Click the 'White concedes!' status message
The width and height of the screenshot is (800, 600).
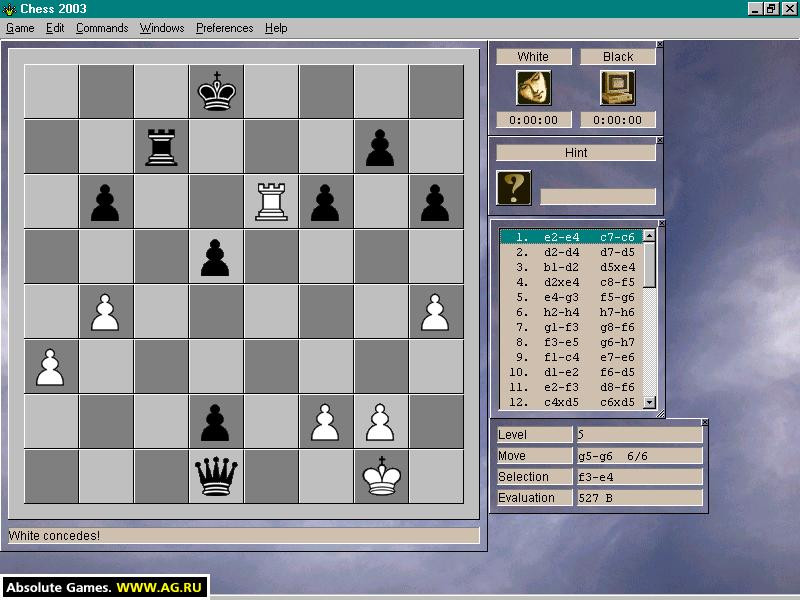pyautogui.click(x=54, y=535)
